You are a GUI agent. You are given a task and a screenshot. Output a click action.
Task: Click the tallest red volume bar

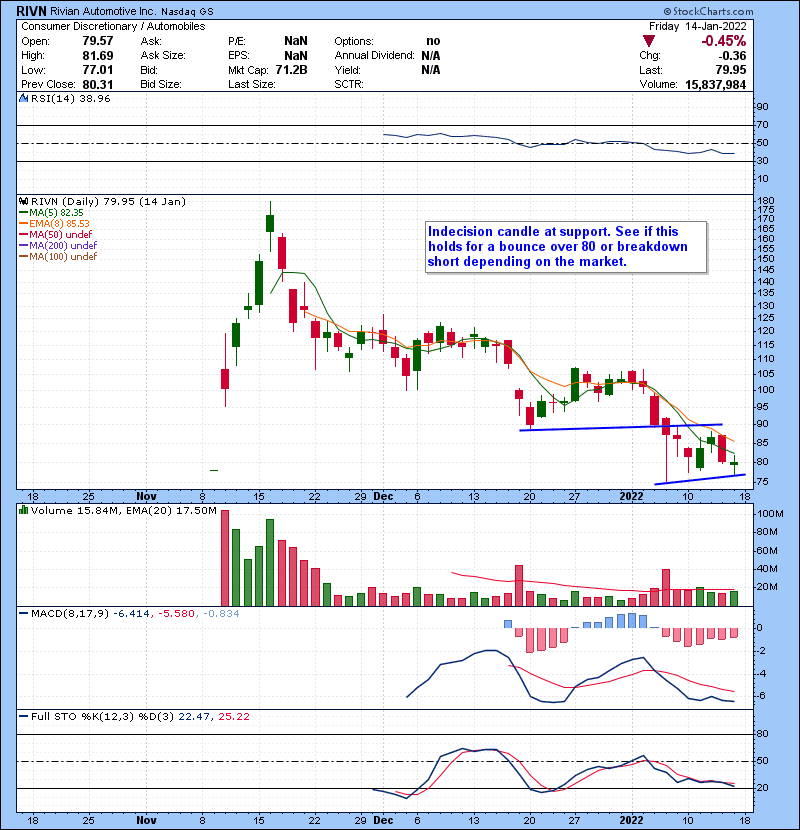pos(225,558)
